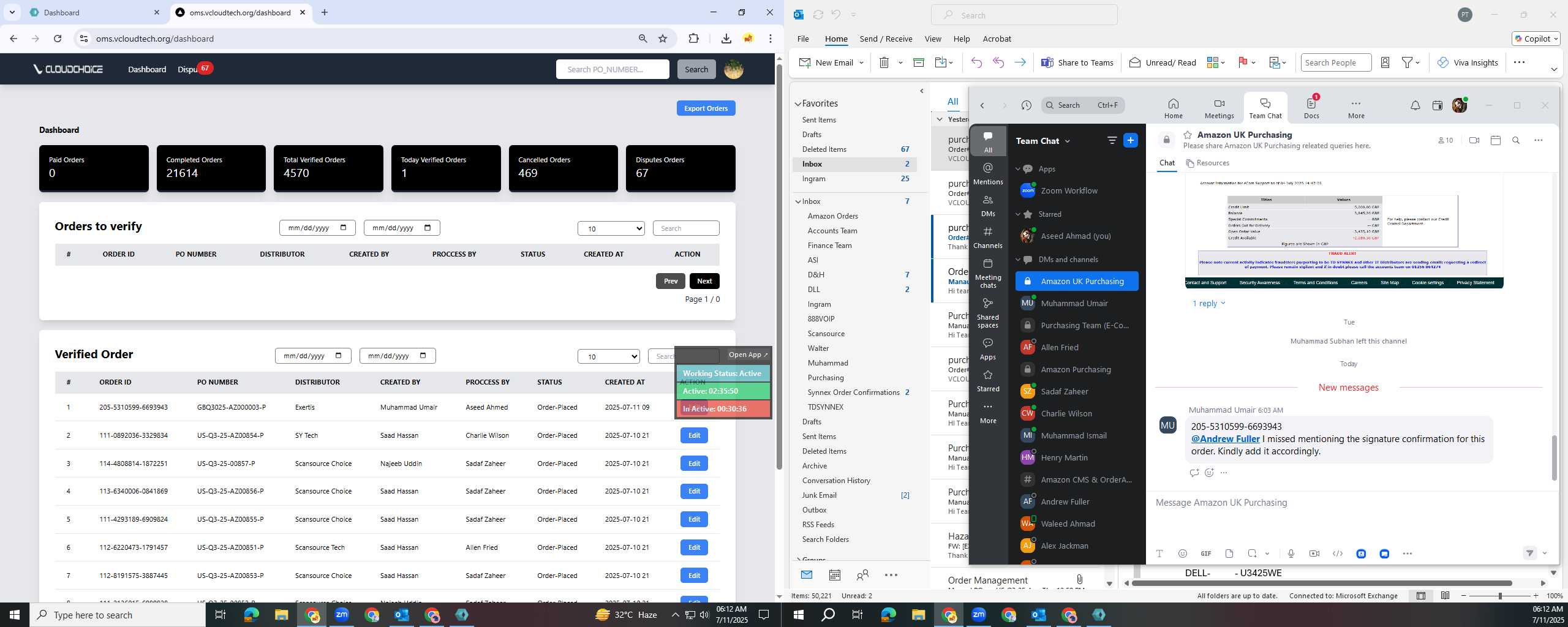Click the CloudChoice Search button
Screen dimensions: 1568x627
pyautogui.click(x=696, y=69)
